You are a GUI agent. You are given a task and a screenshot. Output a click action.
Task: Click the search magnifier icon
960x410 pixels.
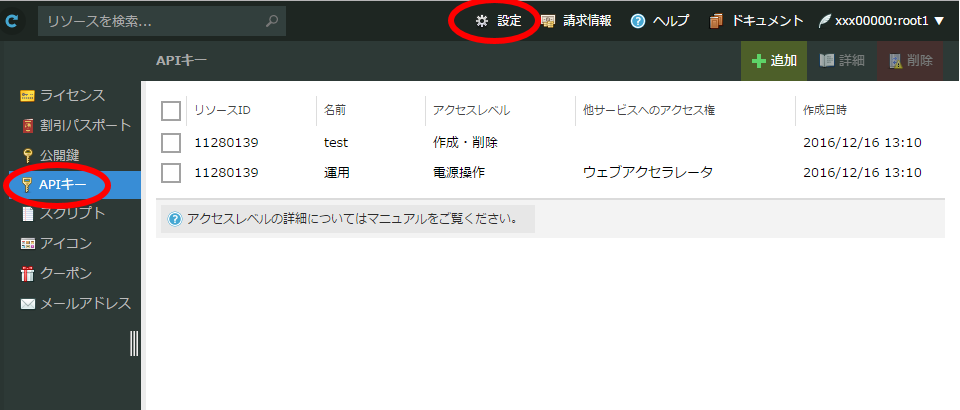(272, 21)
